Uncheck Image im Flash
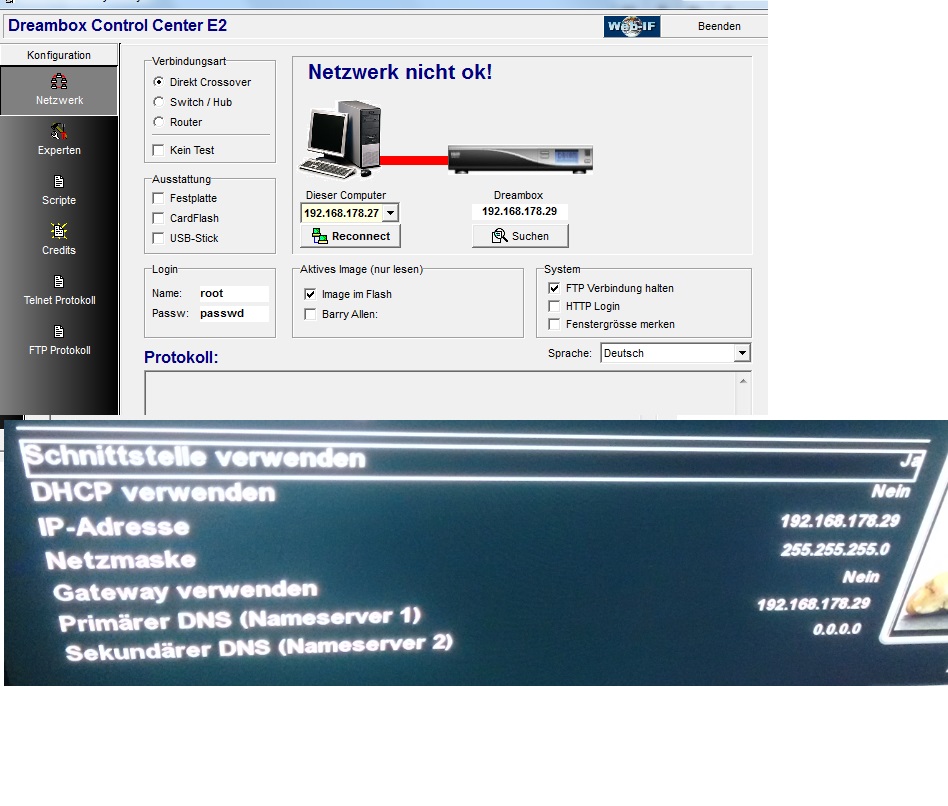This screenshot has height=806, width=948. click(x=310, y=294)
